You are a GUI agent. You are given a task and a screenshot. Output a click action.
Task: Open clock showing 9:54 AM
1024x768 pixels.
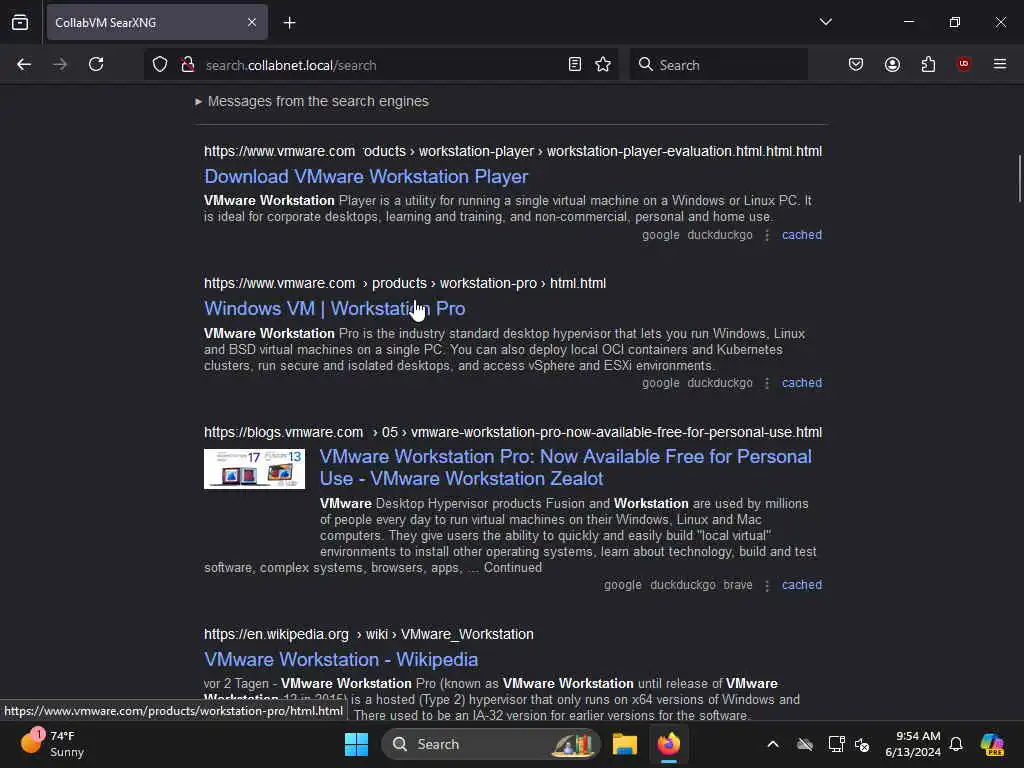pyautogui.click(x=913, y=744)
